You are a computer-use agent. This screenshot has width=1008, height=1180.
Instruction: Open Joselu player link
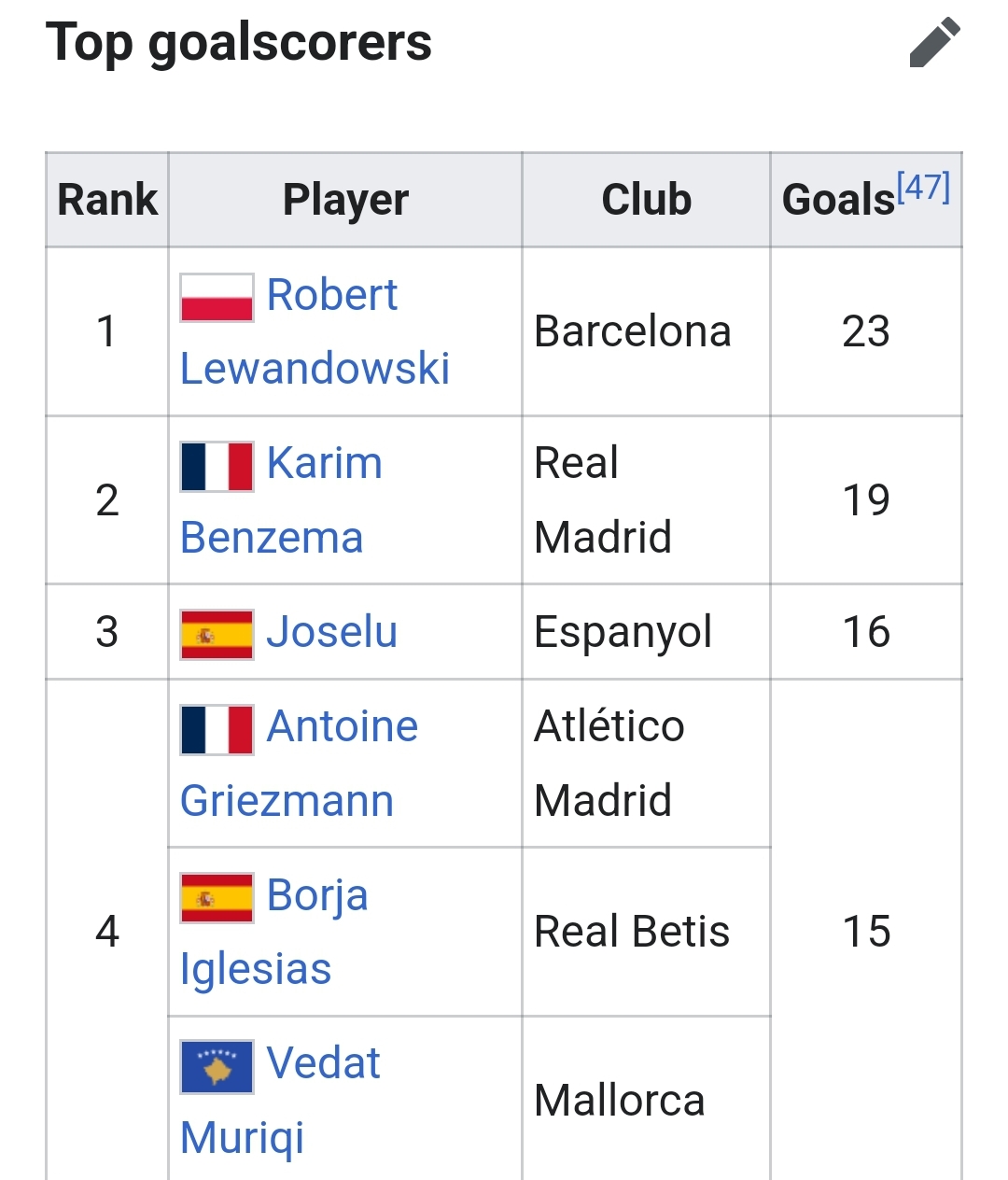pos(331,632)
